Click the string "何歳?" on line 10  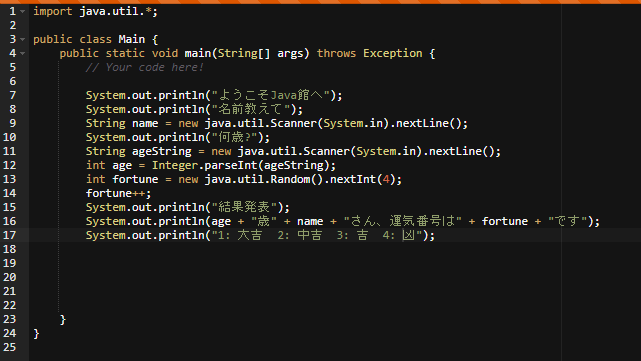click(234, 137)
